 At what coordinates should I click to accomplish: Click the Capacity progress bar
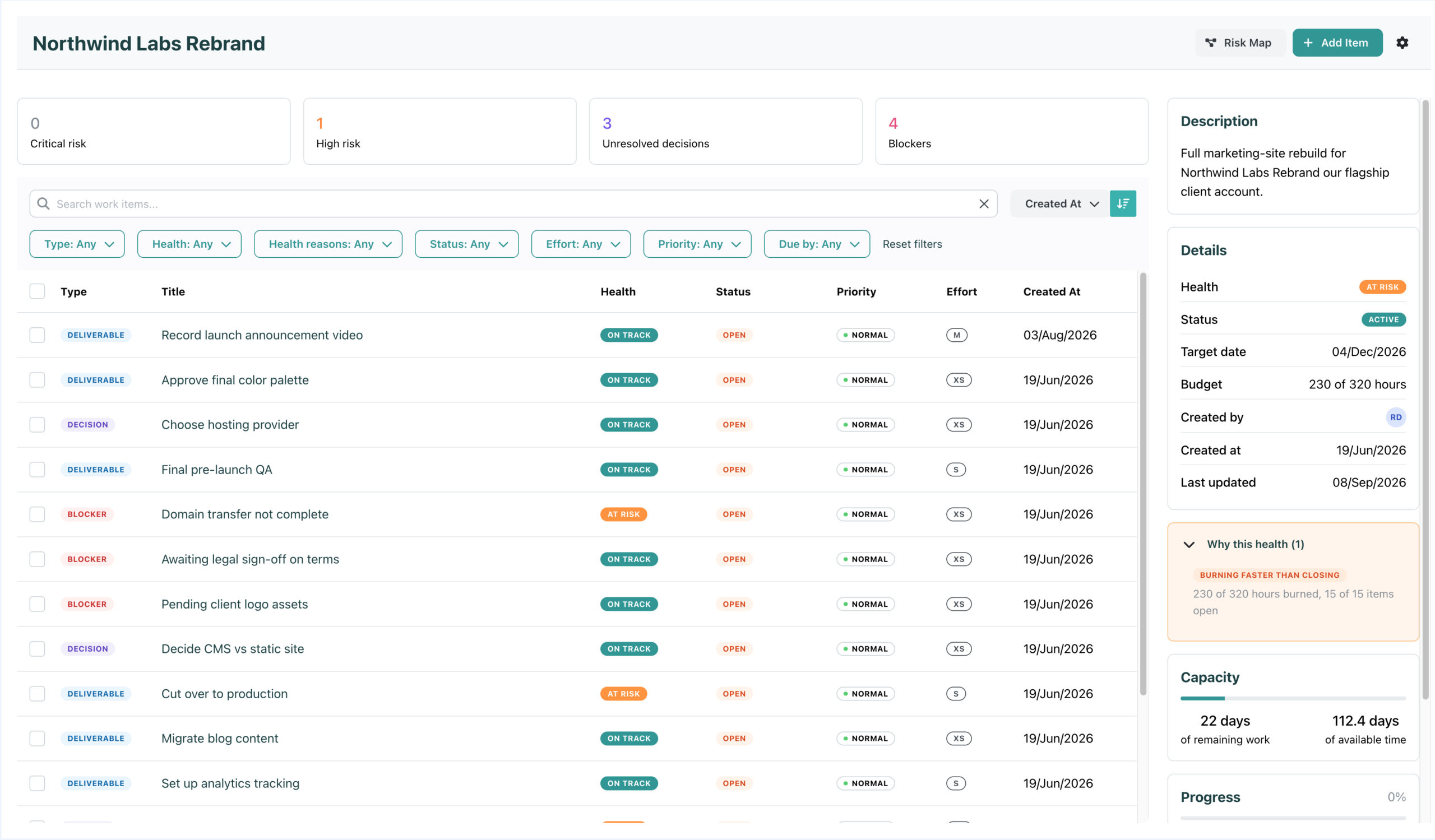1293,698
